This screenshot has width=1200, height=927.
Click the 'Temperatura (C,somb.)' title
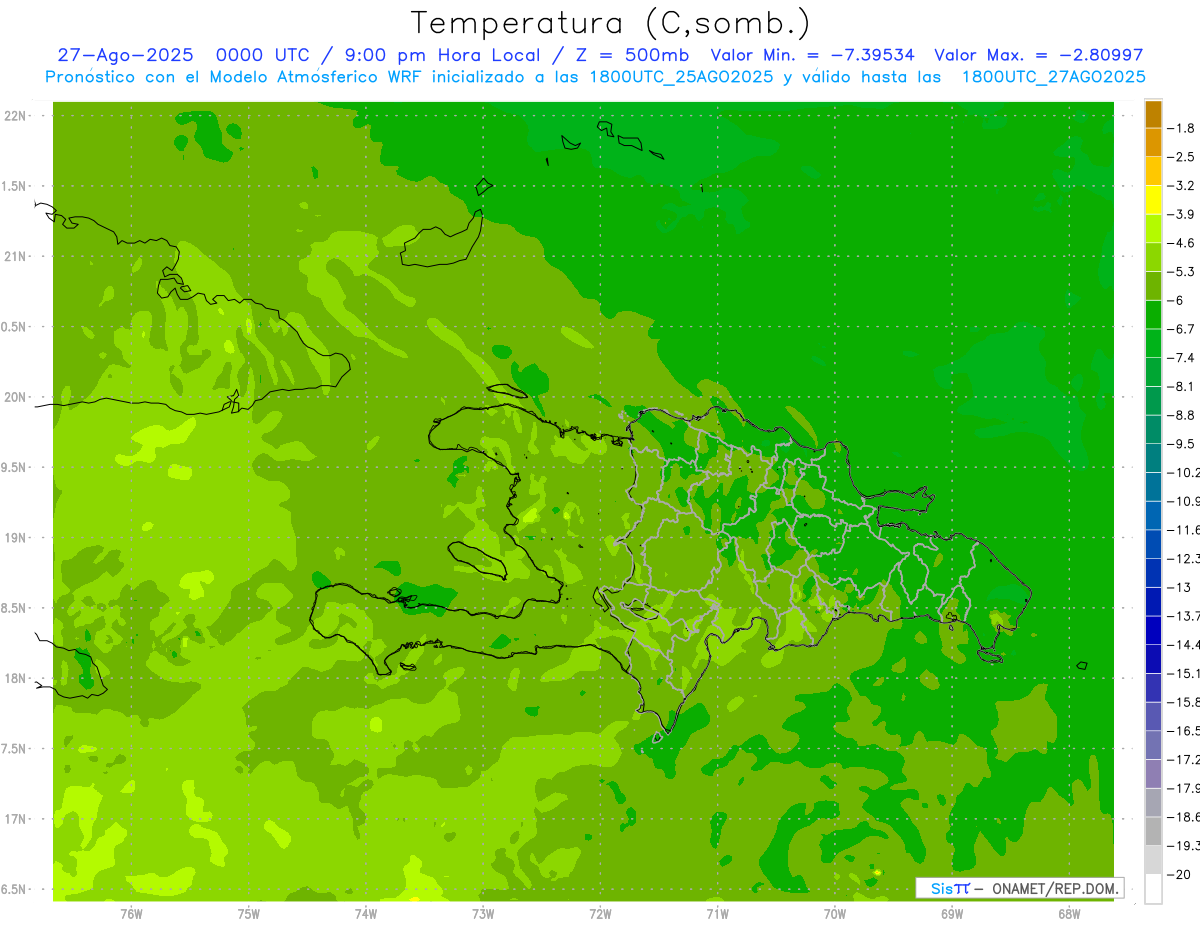pyautogui.click(x=610, y=23)
